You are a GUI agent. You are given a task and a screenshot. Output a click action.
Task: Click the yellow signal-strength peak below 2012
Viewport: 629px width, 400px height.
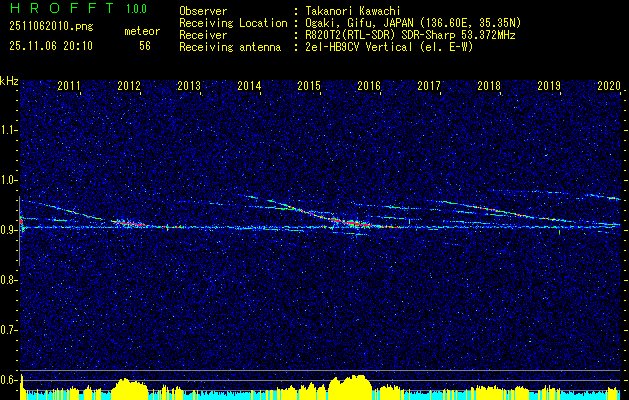coord(129,388)
